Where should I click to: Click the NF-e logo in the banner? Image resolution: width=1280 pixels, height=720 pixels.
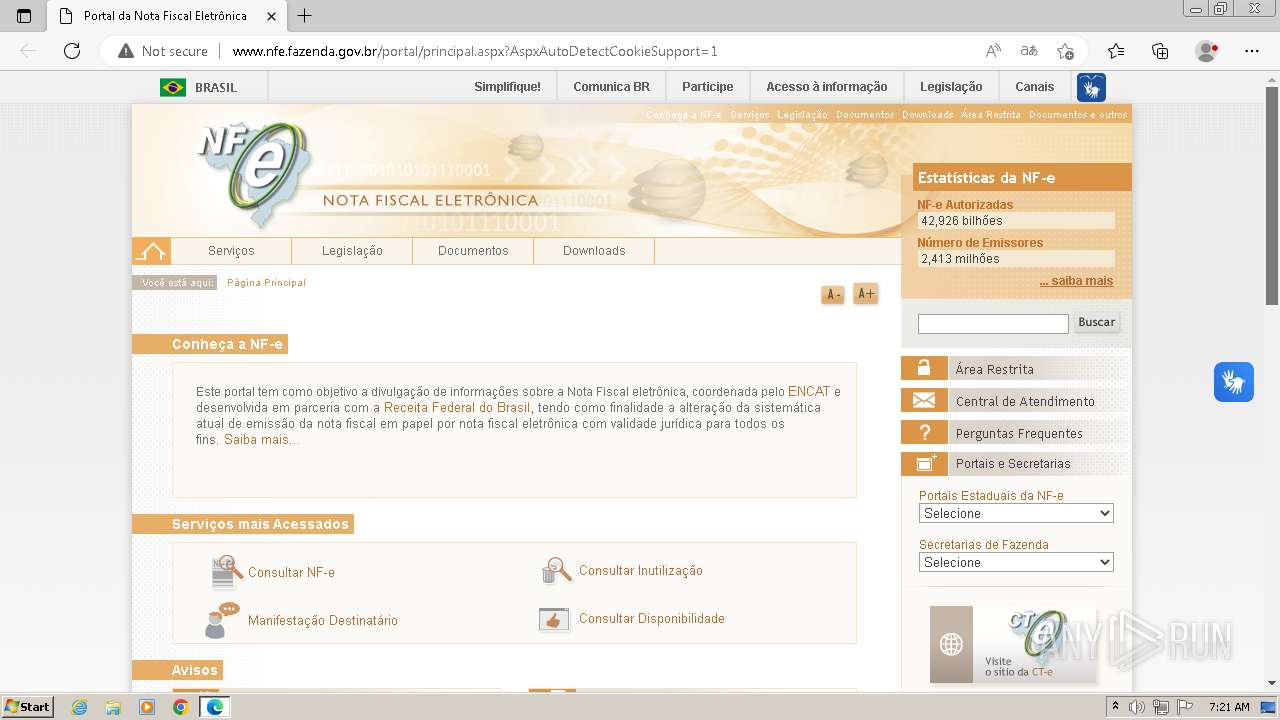click(x=255, y=175)
